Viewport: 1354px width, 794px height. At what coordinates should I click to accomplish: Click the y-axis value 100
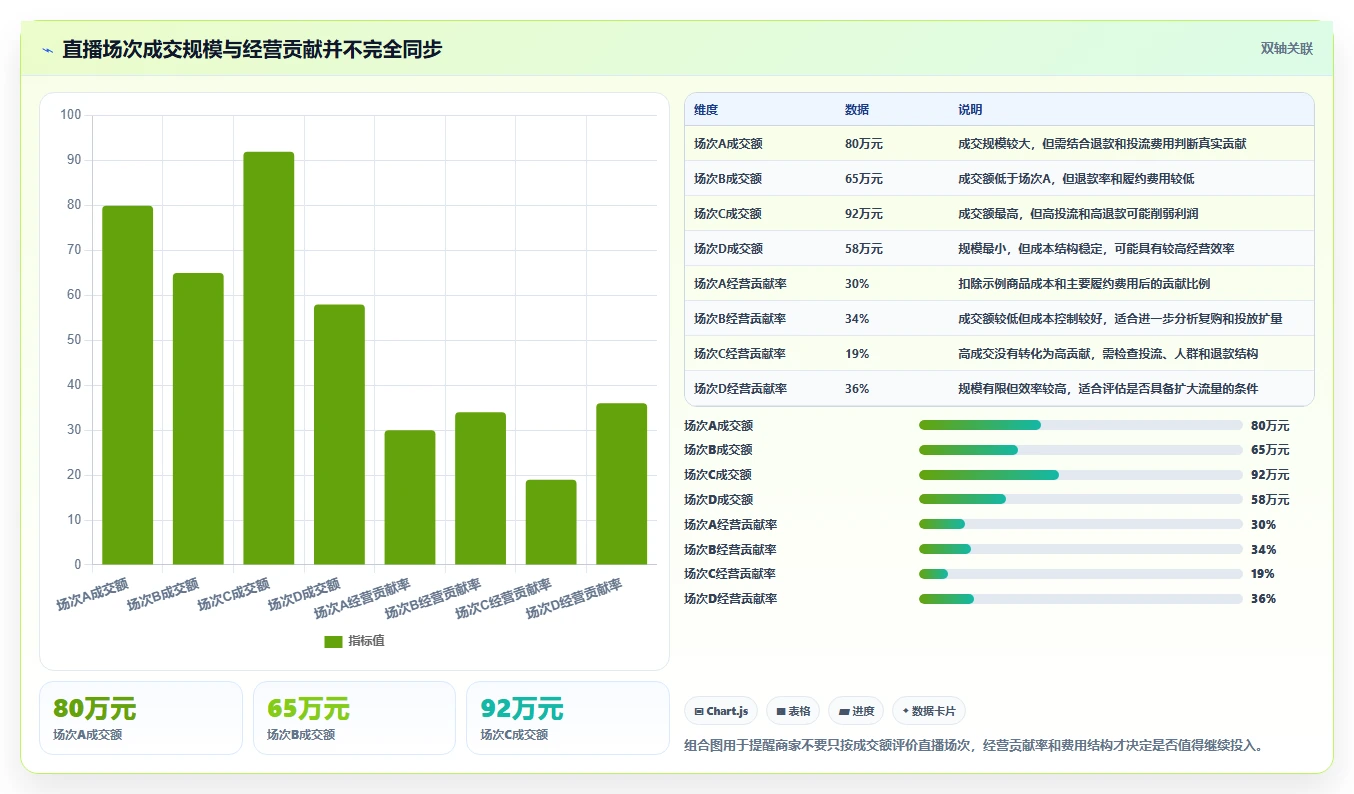[71, 115]
